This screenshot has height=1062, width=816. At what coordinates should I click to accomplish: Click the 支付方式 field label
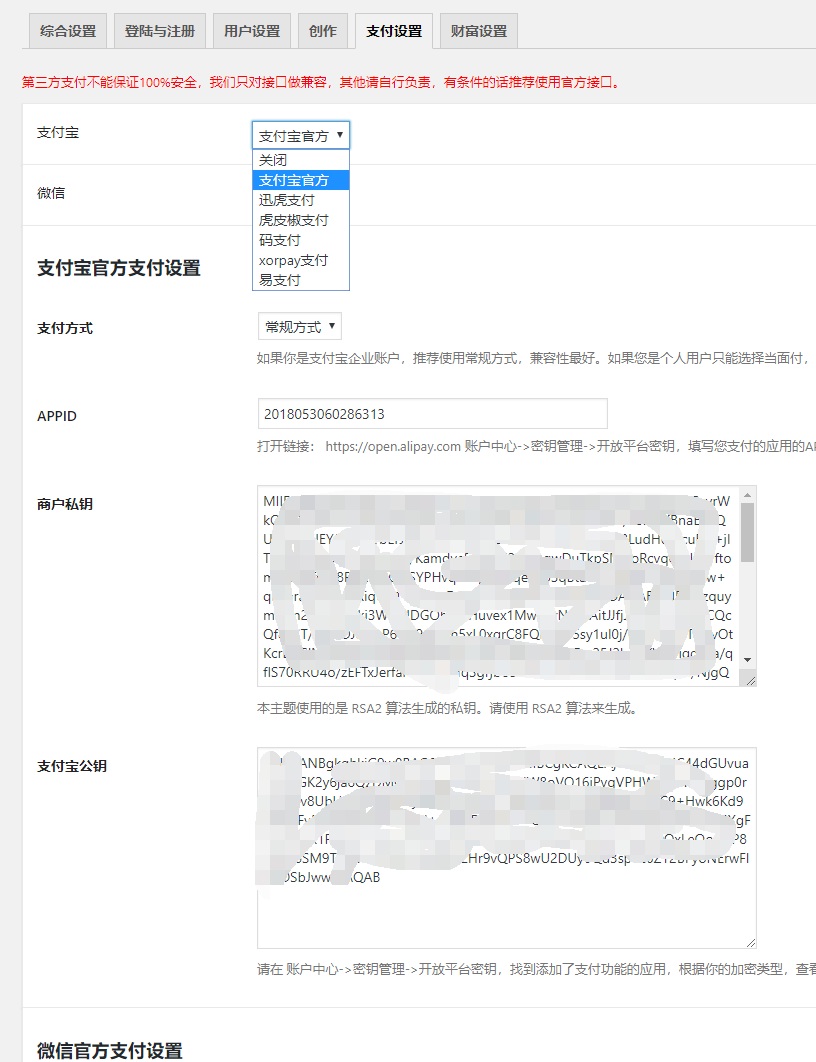(x=65, y=328)
